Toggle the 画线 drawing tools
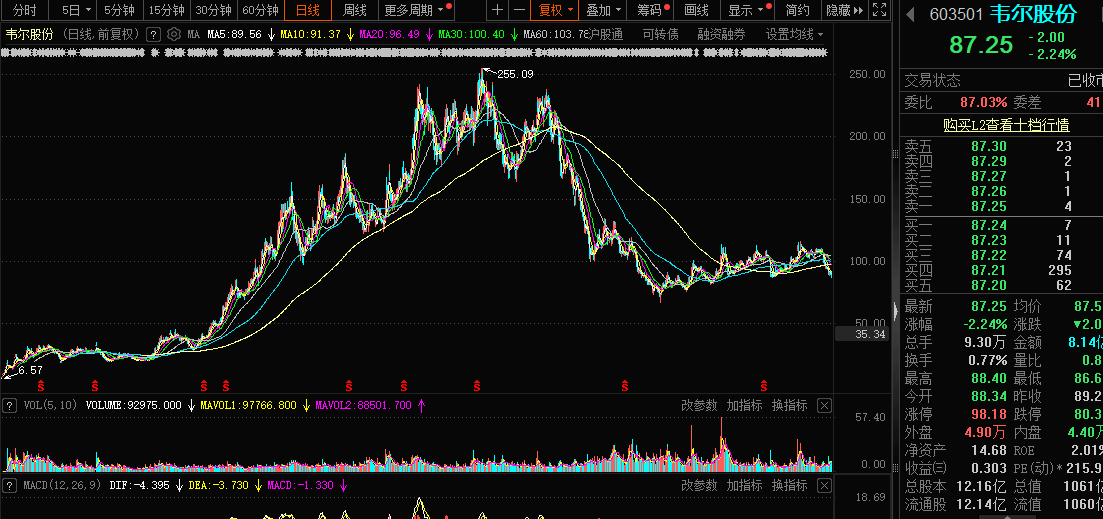Image resolution: width=1103 pixels, height=519 pixels. click(x=696, y=11)
